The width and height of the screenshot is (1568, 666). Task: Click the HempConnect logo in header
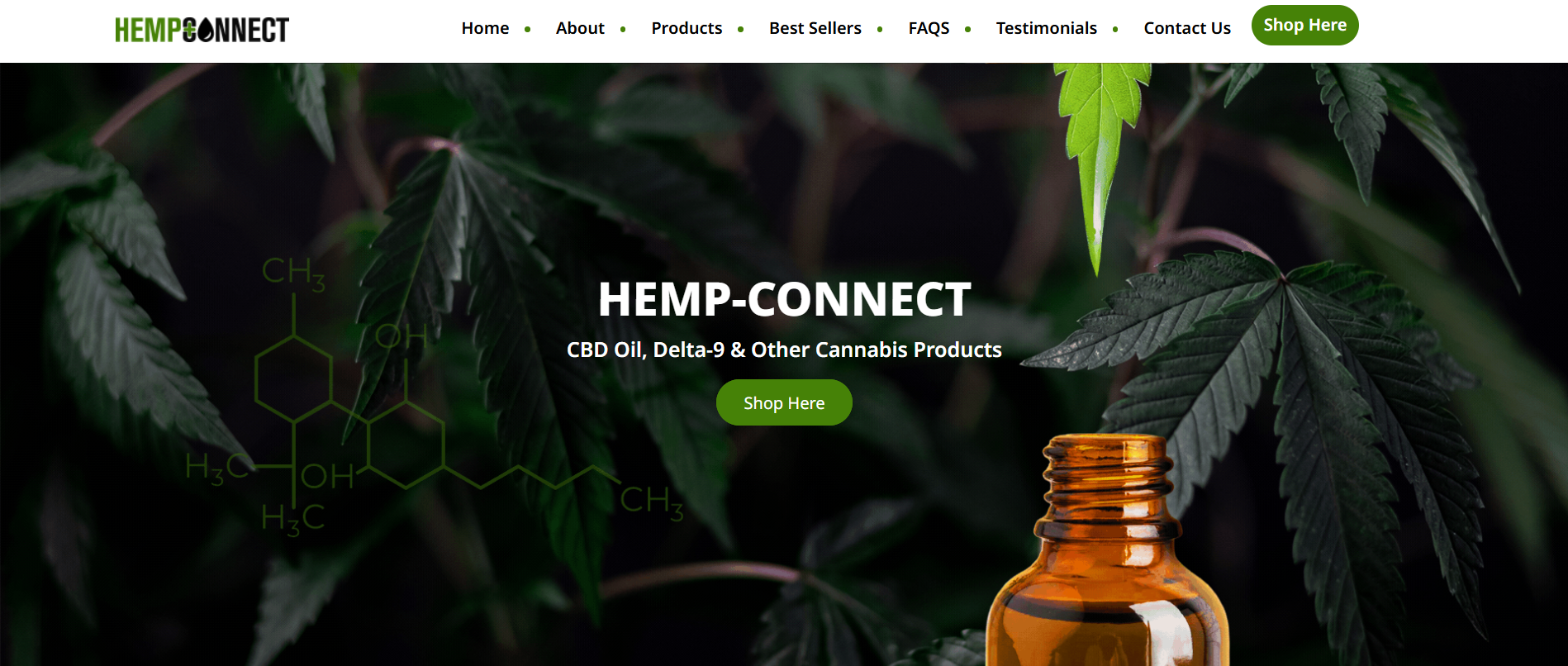pyautogui.click(x=202, y=30)
